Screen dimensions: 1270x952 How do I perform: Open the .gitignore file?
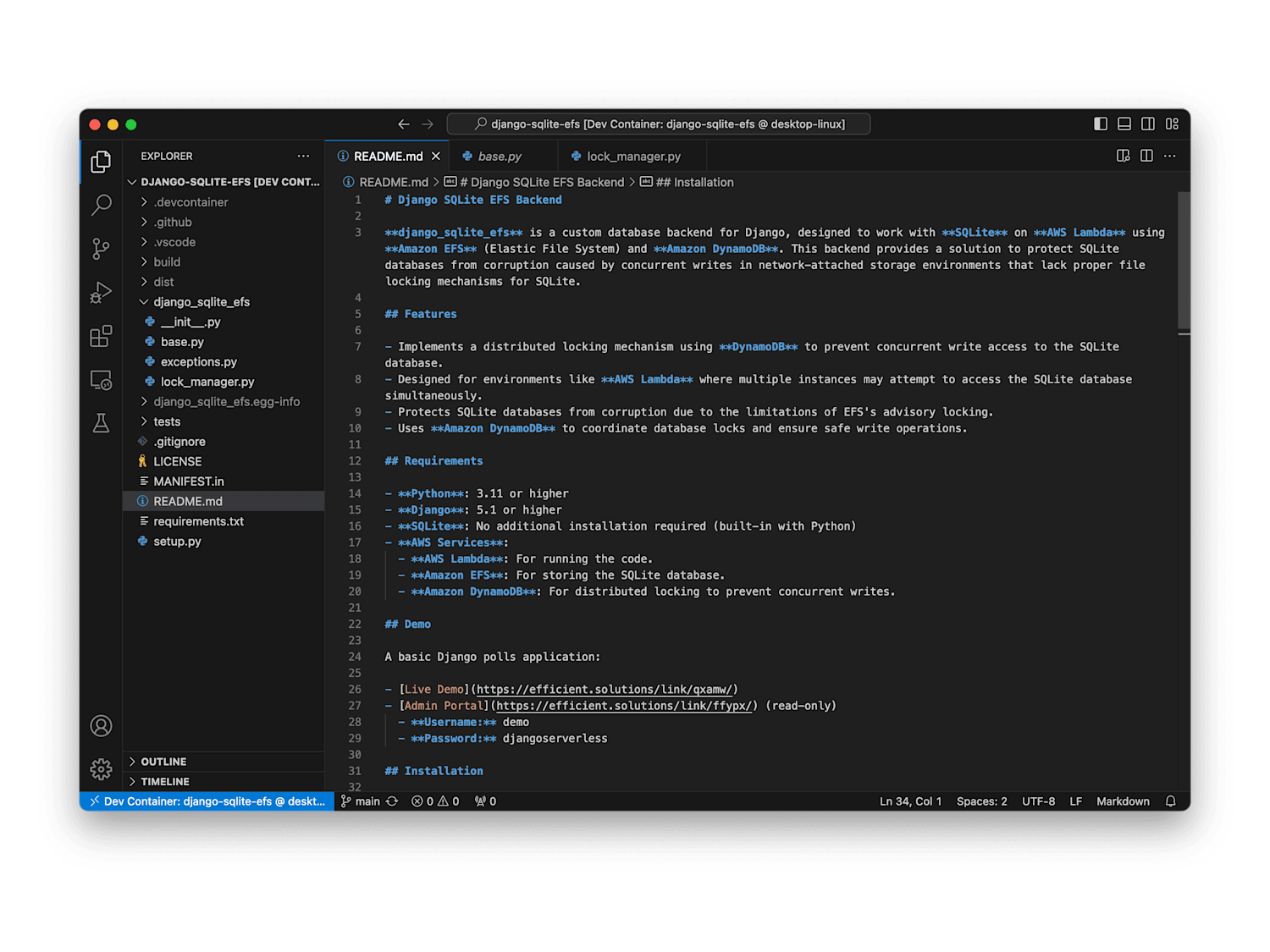224,442
